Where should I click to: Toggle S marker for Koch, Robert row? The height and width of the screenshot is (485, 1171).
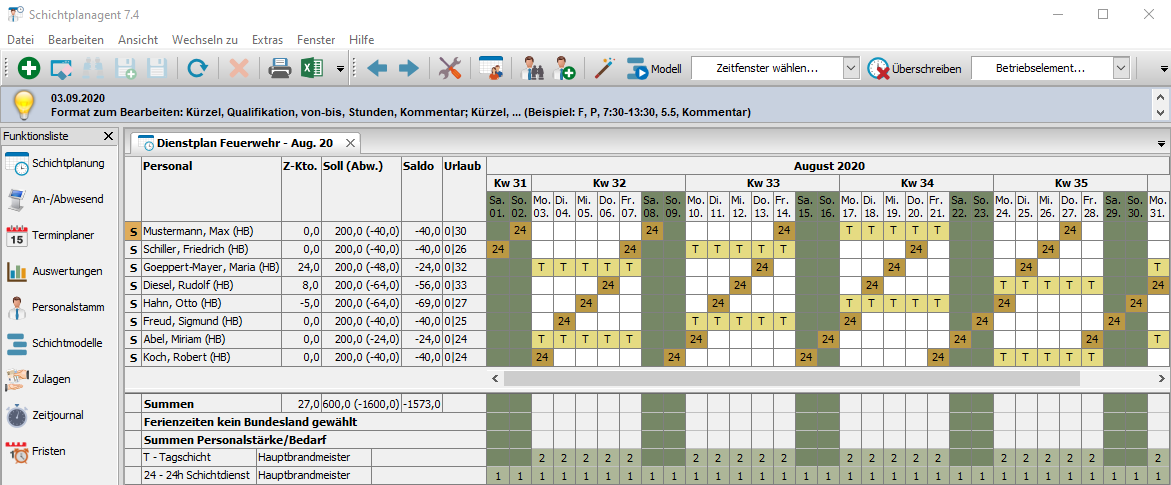pos(132,357)
